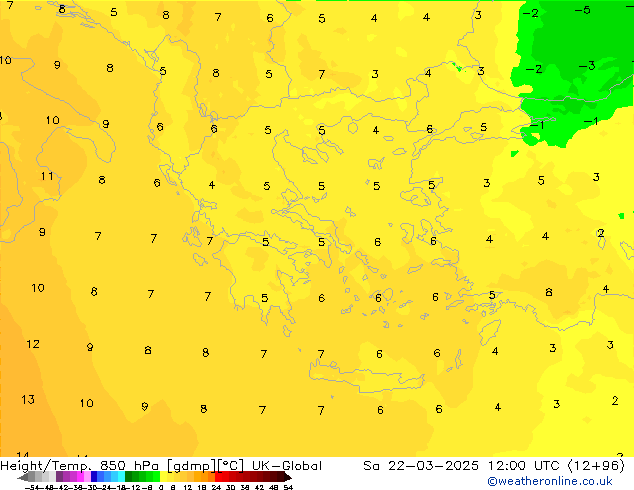634x490 pixels.
Task: Click the '-3' temperature value in the green area
Action: (x=587, y=65)
